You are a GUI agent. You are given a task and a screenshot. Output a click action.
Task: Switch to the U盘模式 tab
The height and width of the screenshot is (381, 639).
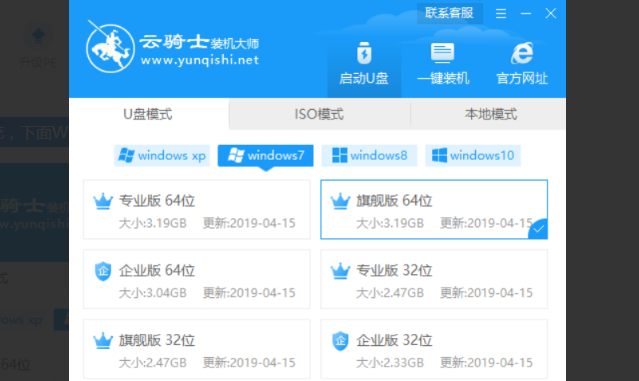click(x=148, y=114)
